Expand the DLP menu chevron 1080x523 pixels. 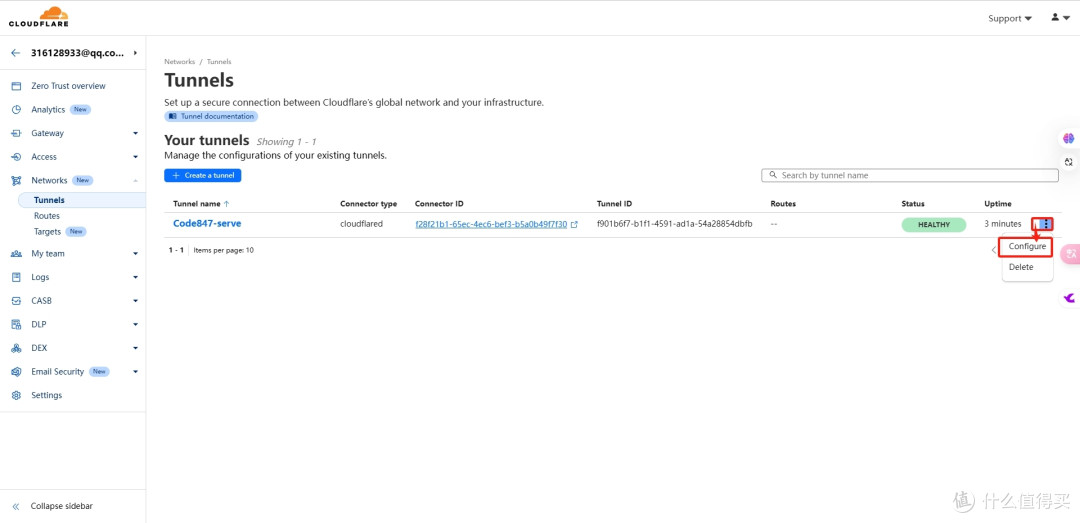click(x=136, y=324)
